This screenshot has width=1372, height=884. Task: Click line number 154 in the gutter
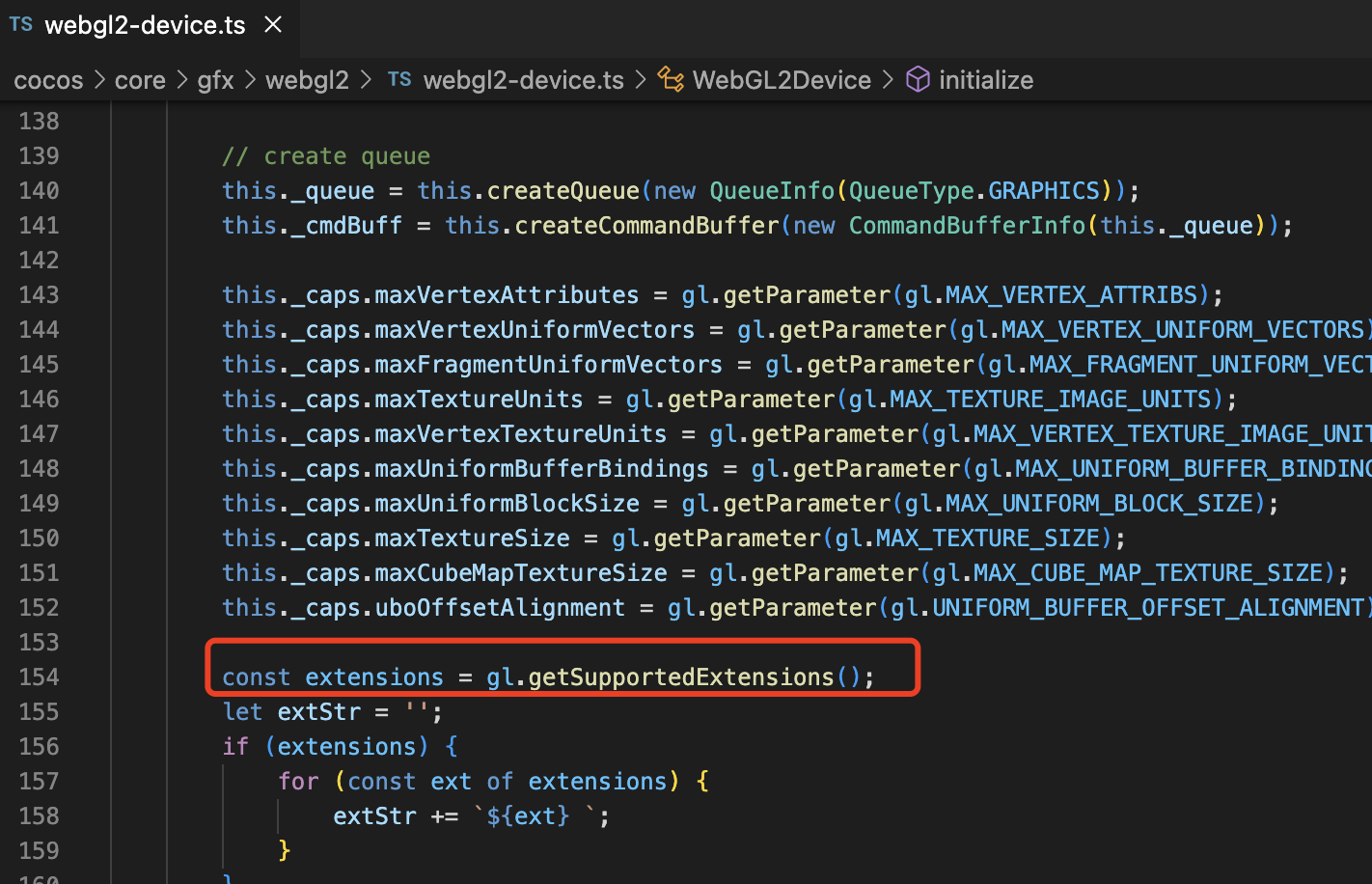39,677
